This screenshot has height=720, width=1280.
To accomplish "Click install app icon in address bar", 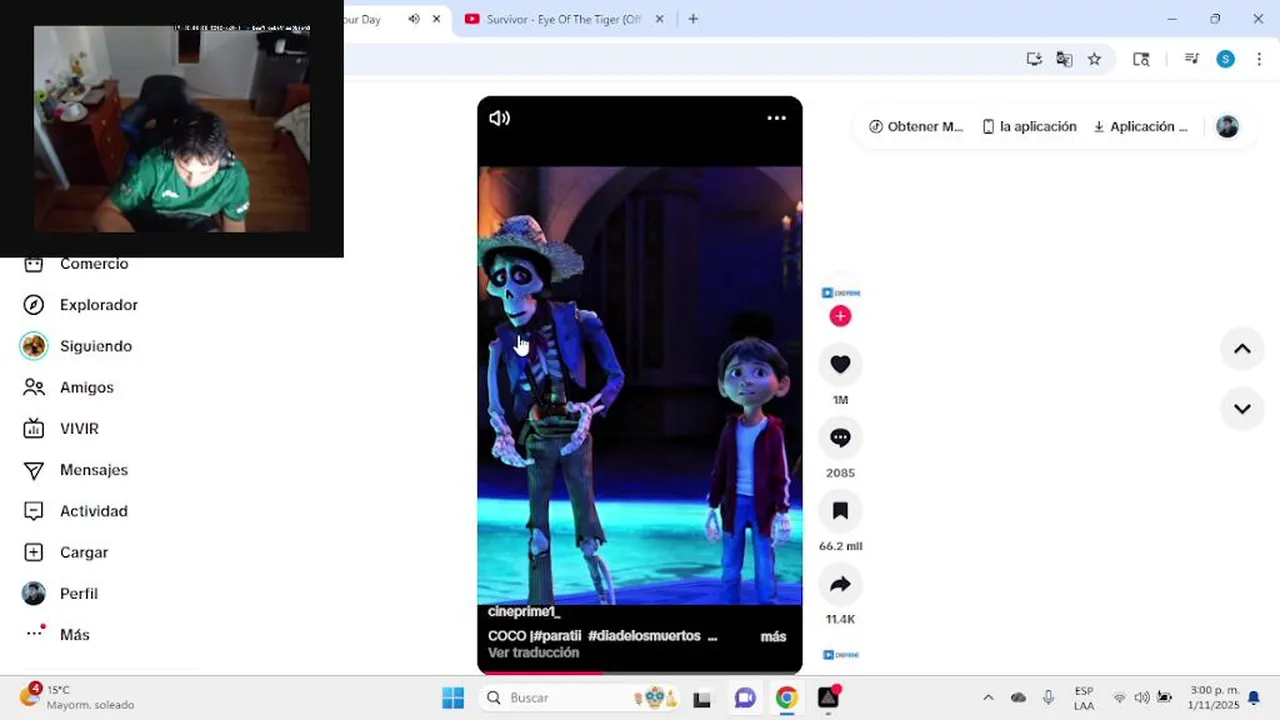I will [x=1034, y=59].
